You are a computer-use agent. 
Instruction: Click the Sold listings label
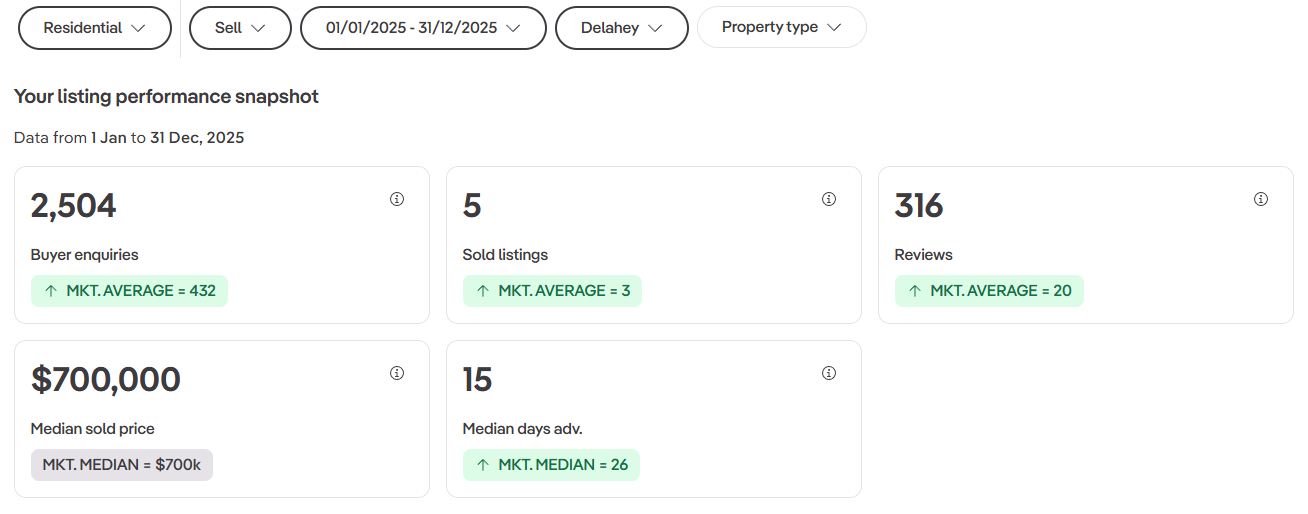pos(505,255)
